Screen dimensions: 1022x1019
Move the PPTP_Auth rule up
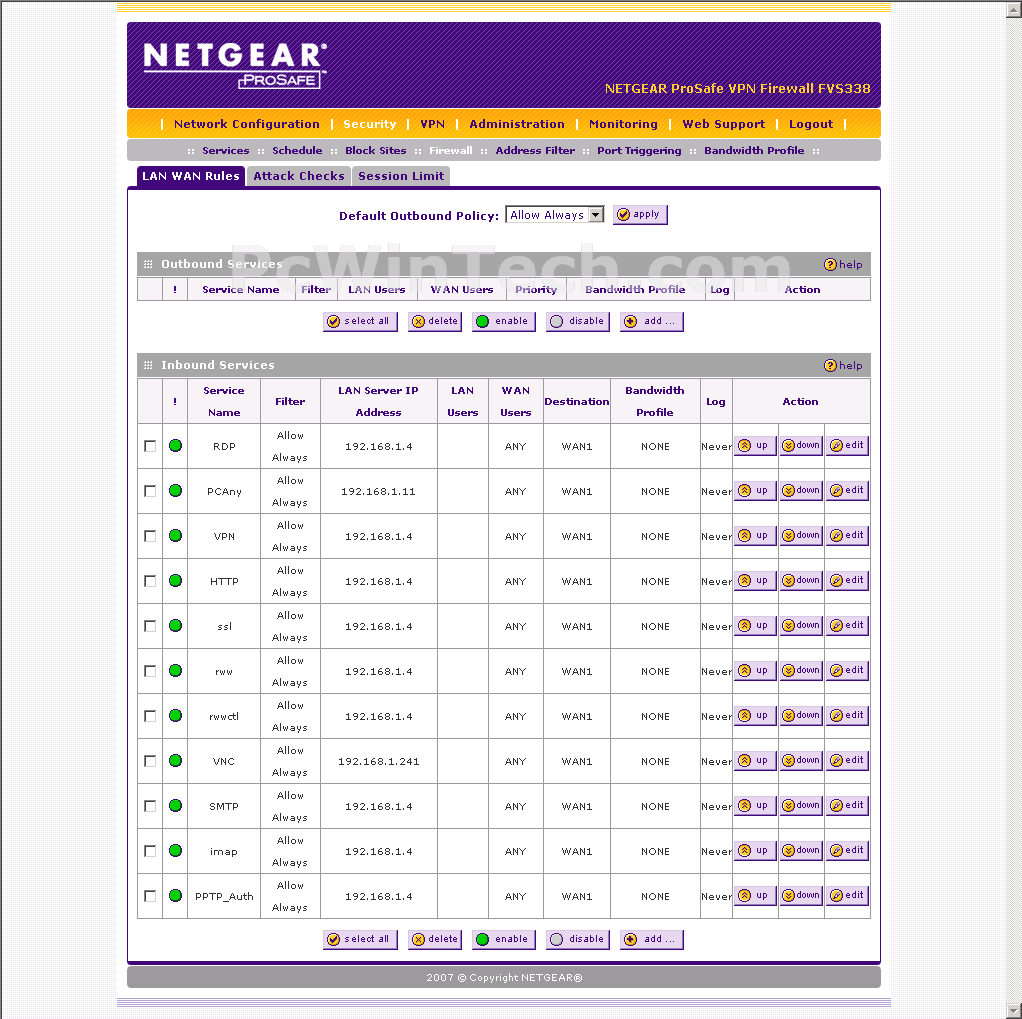[x=755, y=896]
